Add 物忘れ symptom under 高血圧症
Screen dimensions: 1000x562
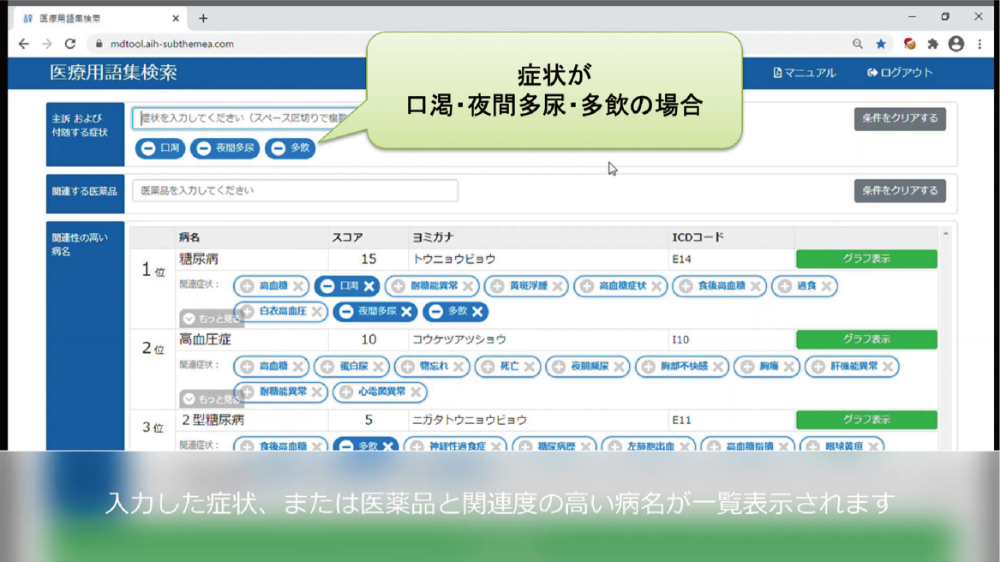(x=407, y=367)
